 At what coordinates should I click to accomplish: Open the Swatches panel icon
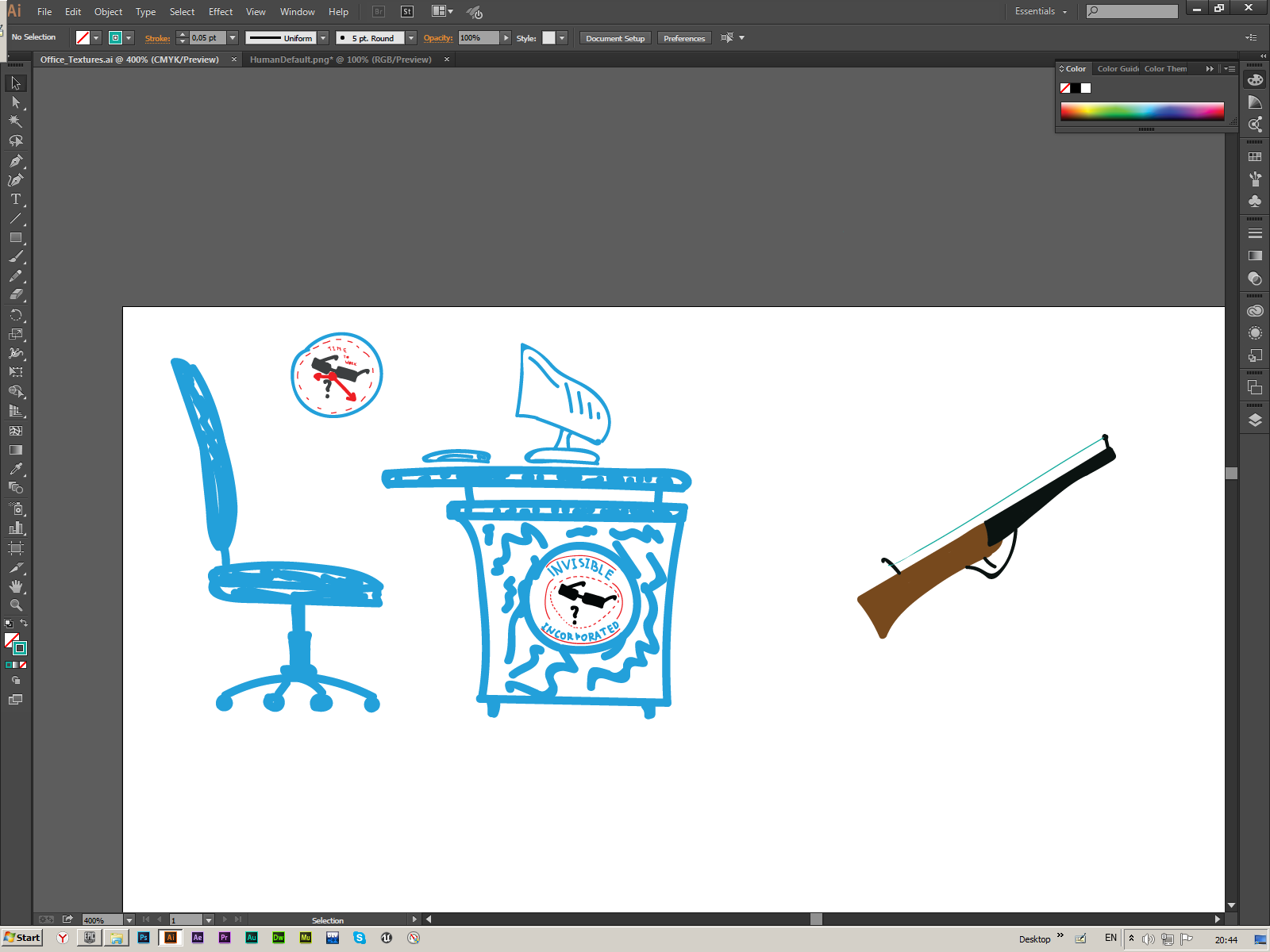coord(1255,157)
